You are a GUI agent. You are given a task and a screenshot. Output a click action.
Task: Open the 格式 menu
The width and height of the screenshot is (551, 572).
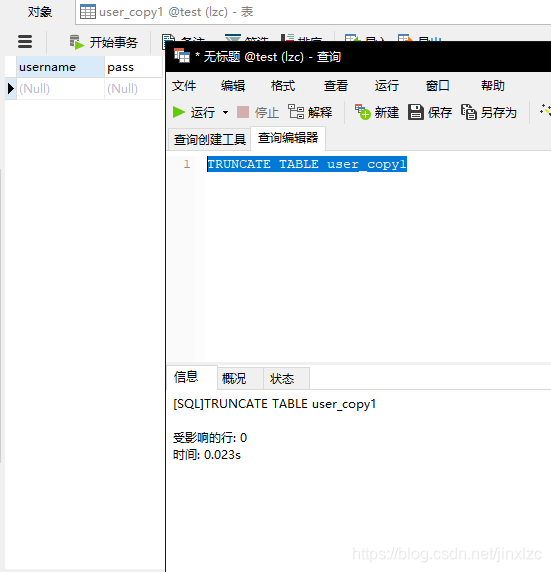pyautogui.click(x=283, y=86)
